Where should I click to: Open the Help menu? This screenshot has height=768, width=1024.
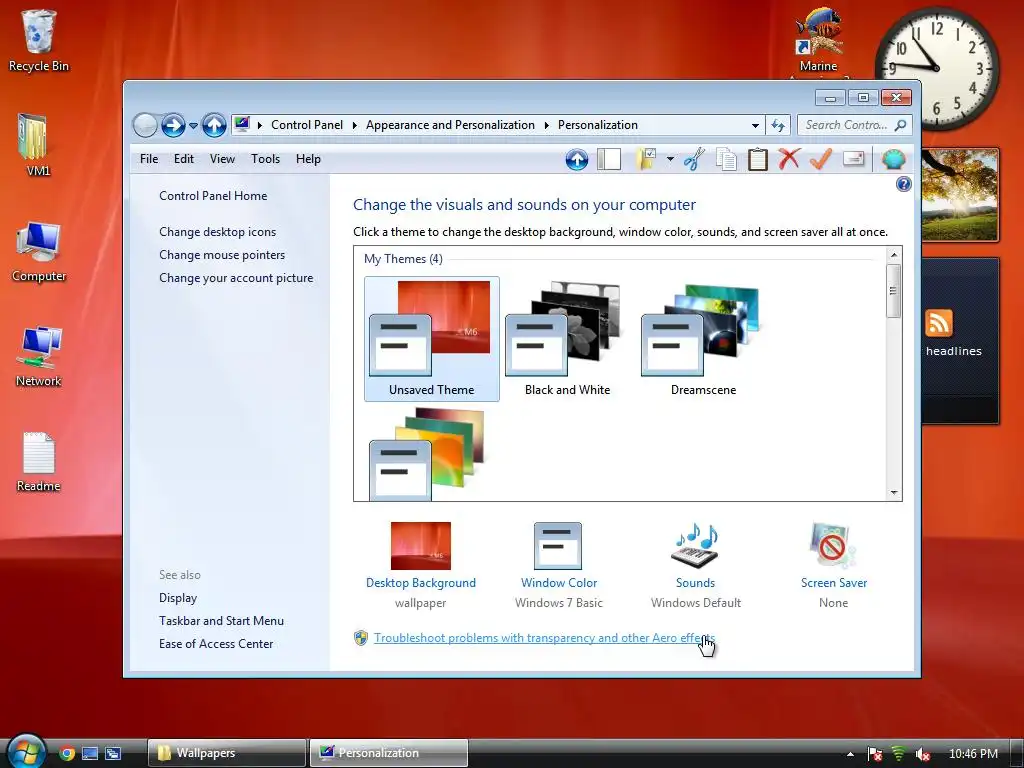(x=308, y=159)
